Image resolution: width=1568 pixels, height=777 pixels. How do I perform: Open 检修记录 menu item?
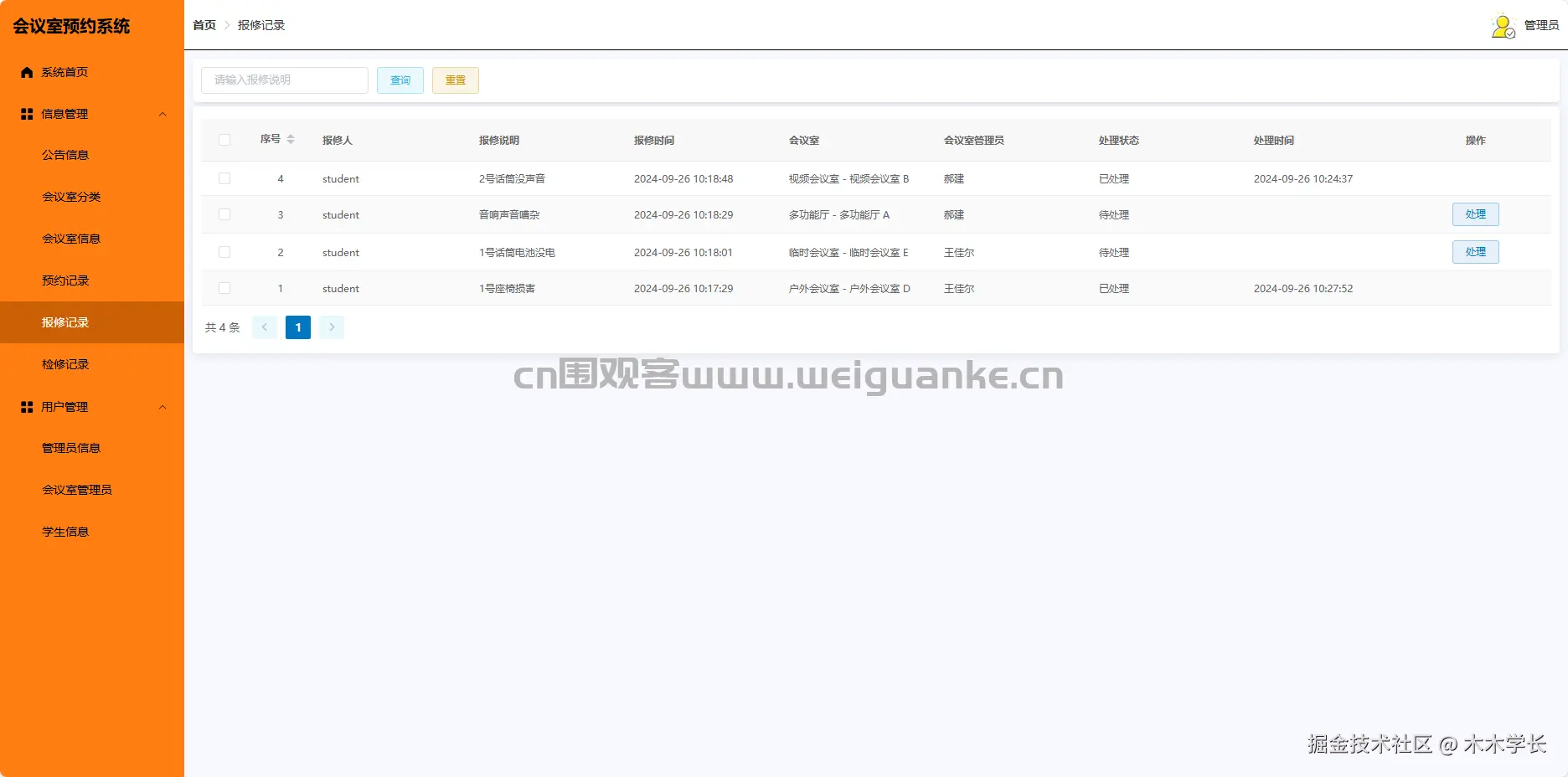(92, 364)
